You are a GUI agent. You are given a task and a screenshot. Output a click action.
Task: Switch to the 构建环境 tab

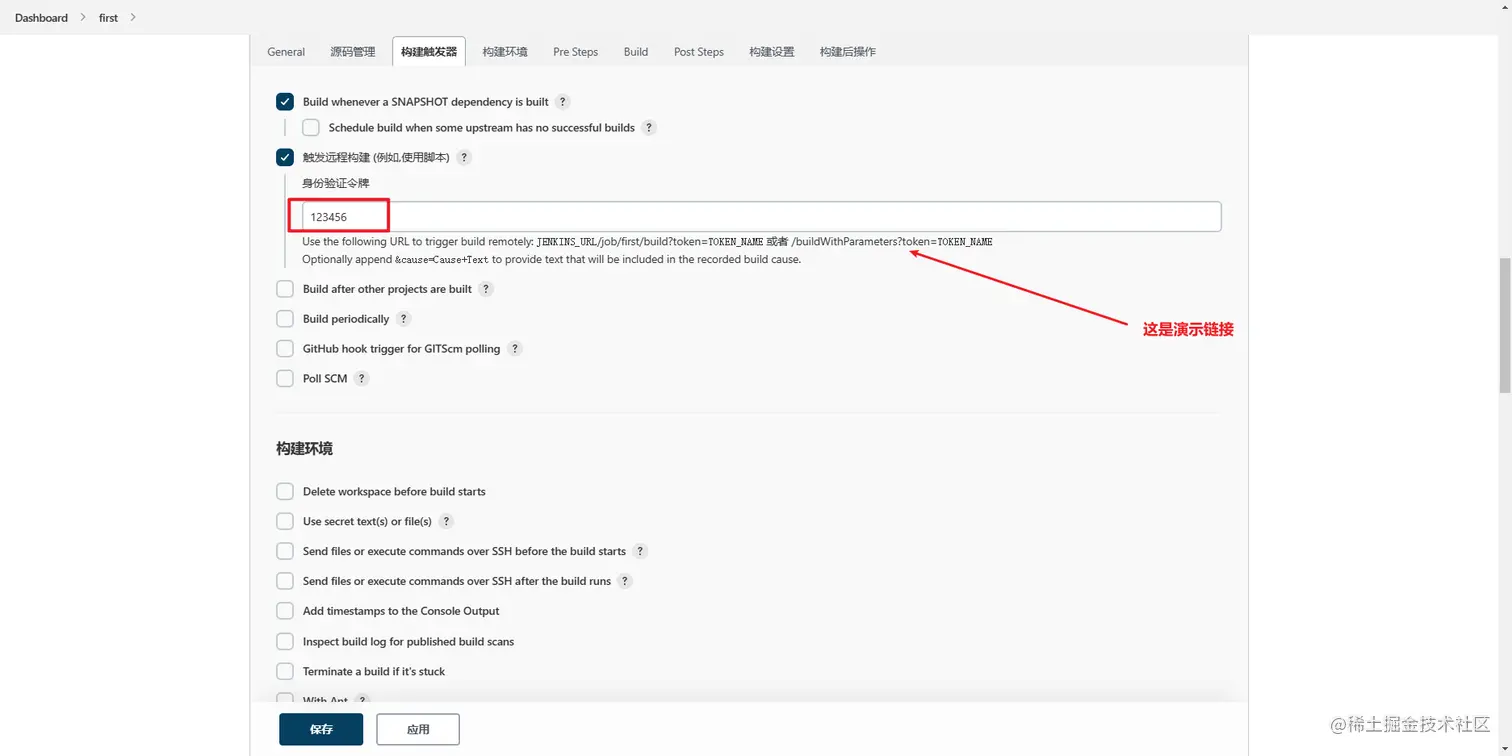pyautogui.click(x=505, y=52)
